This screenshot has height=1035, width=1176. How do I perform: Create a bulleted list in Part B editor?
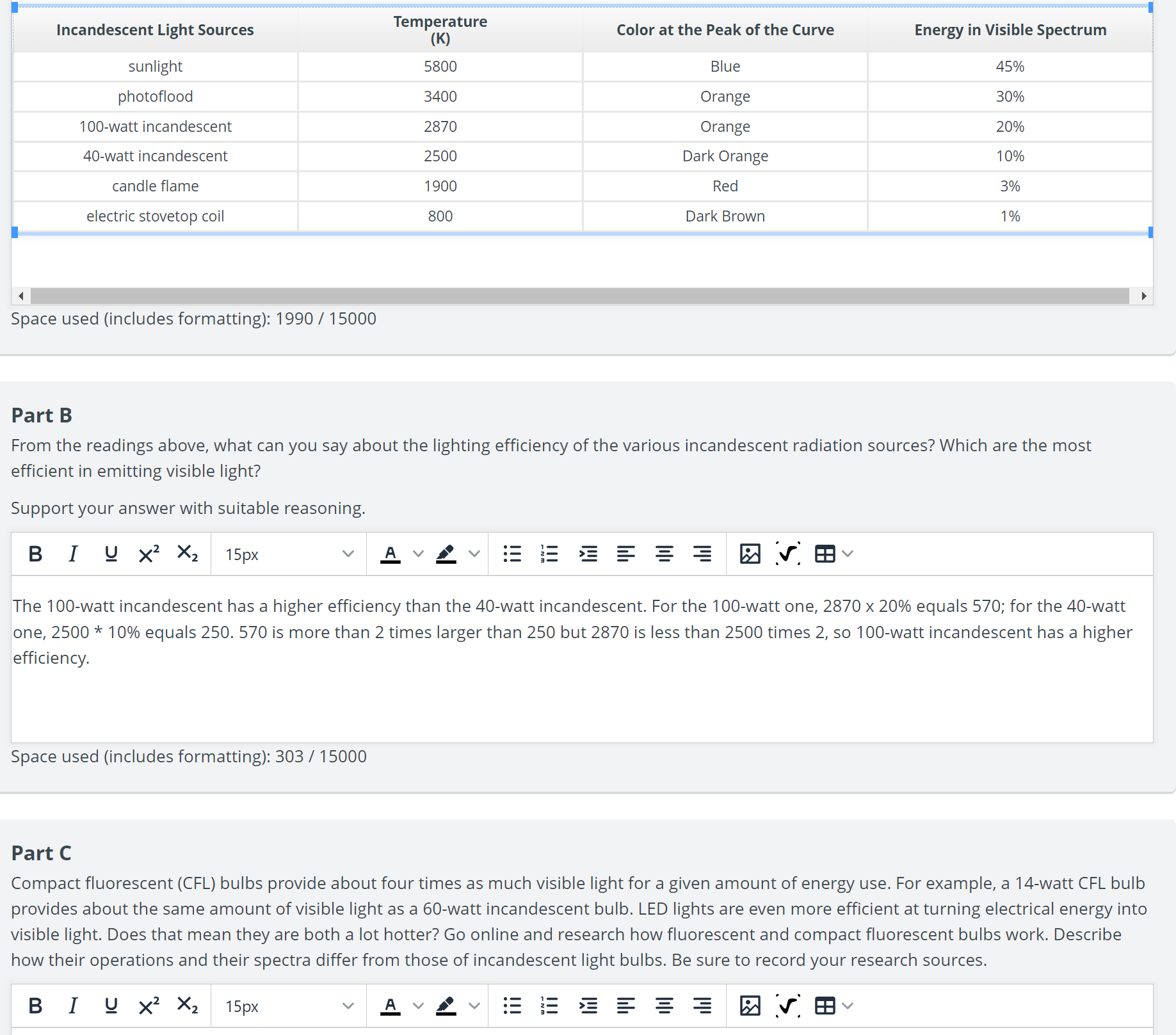click(512, 554)
